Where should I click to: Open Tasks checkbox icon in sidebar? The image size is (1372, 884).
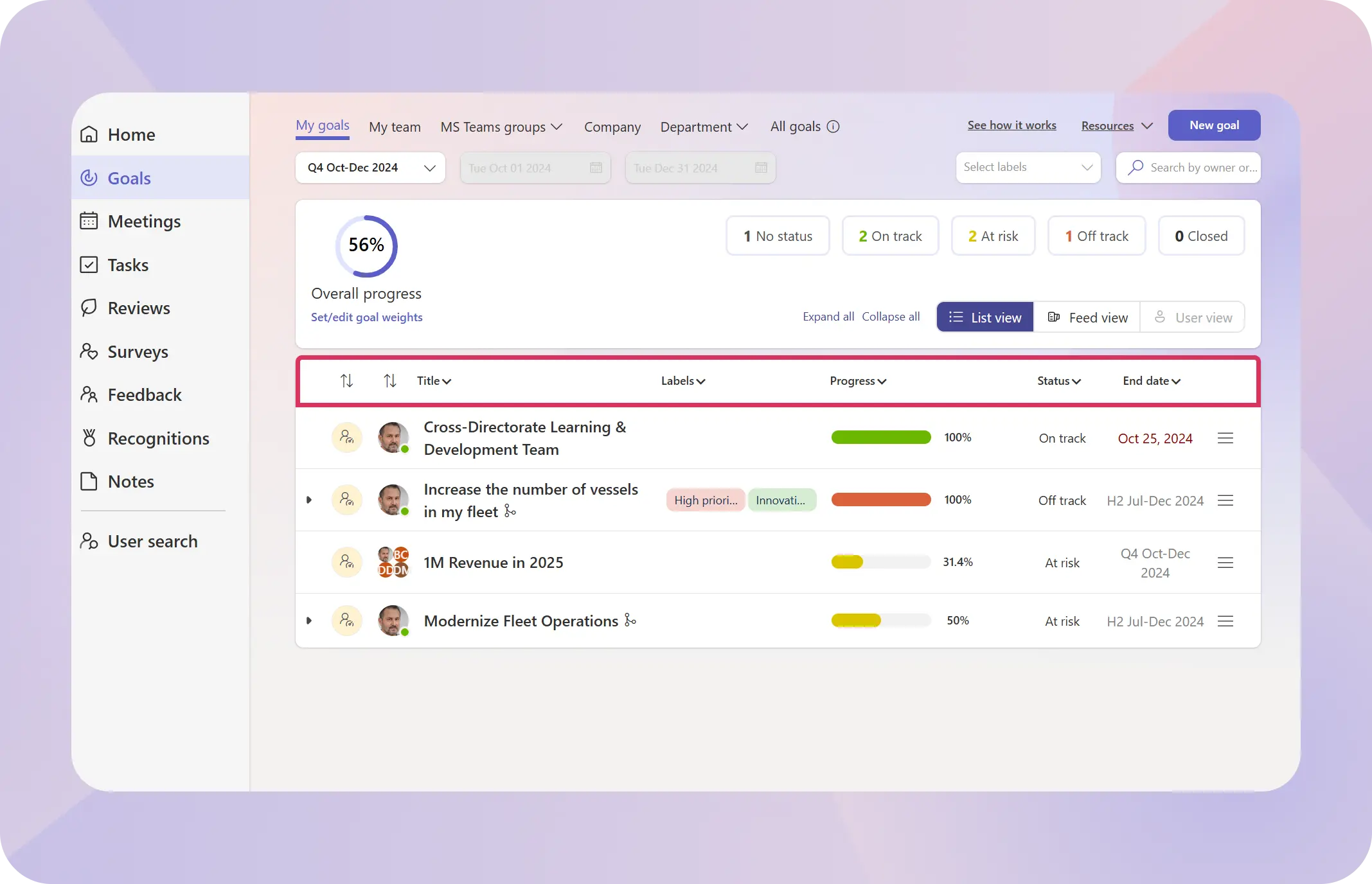tap(89, 265)
